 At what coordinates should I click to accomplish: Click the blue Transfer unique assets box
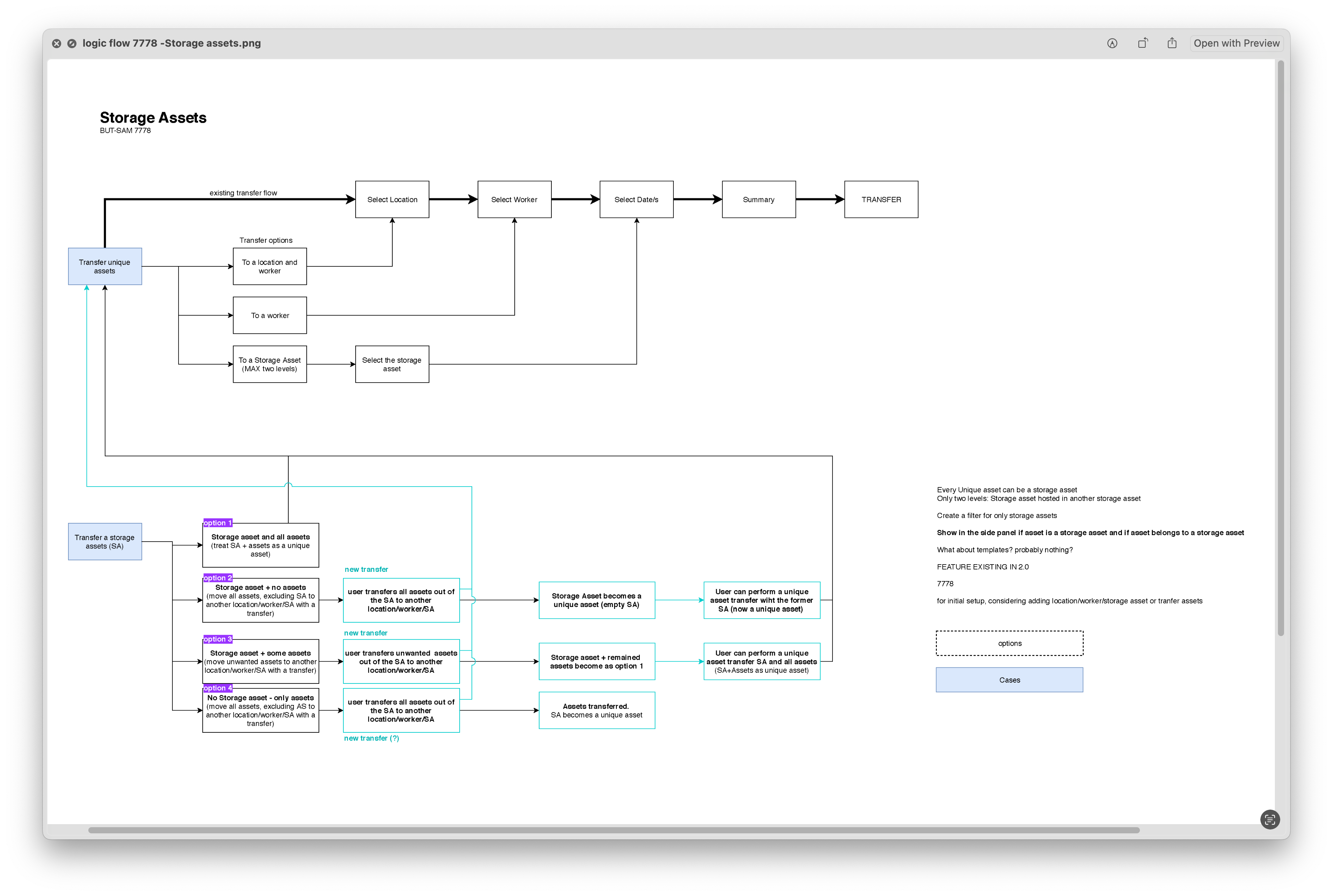(105, 266)
